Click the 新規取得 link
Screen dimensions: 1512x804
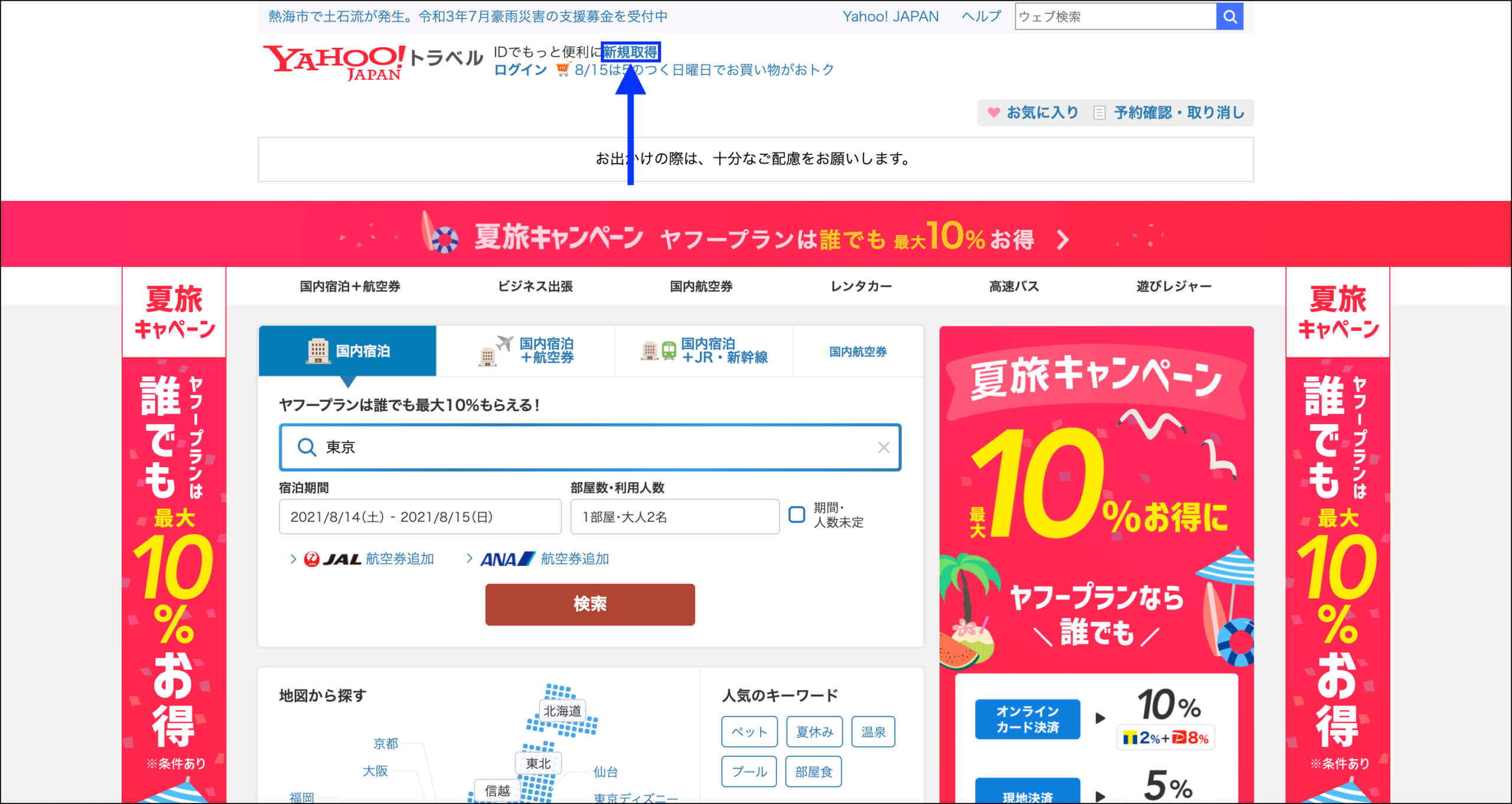[630, 52]
